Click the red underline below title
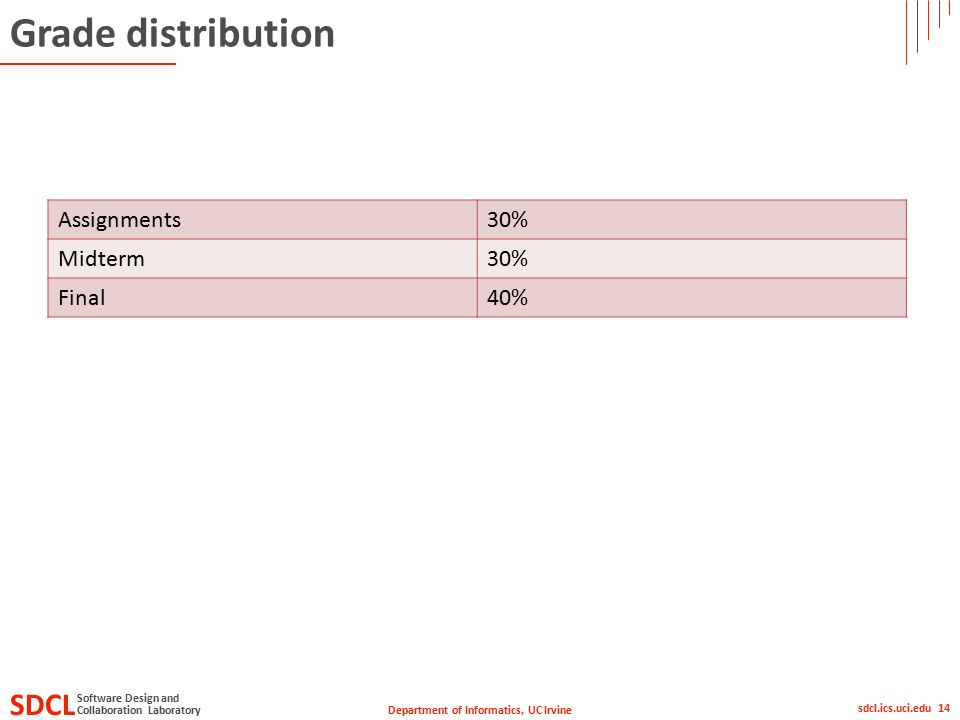 (88, 64)
